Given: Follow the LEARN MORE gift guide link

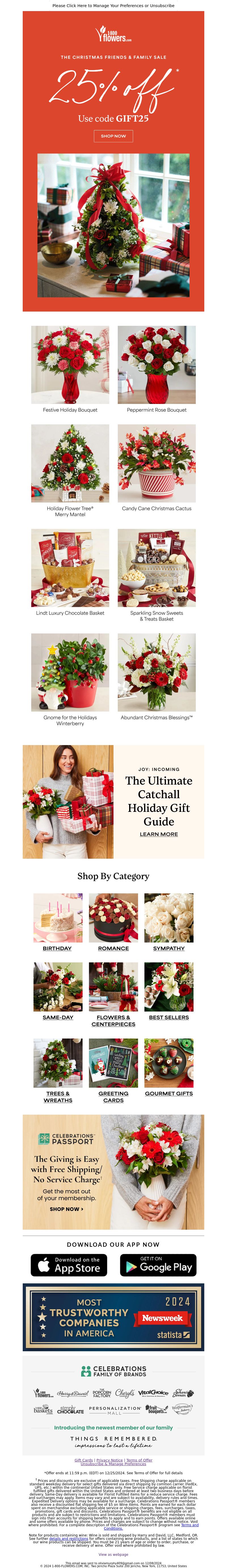Looking at the screenshot, I should coord(159,834).
